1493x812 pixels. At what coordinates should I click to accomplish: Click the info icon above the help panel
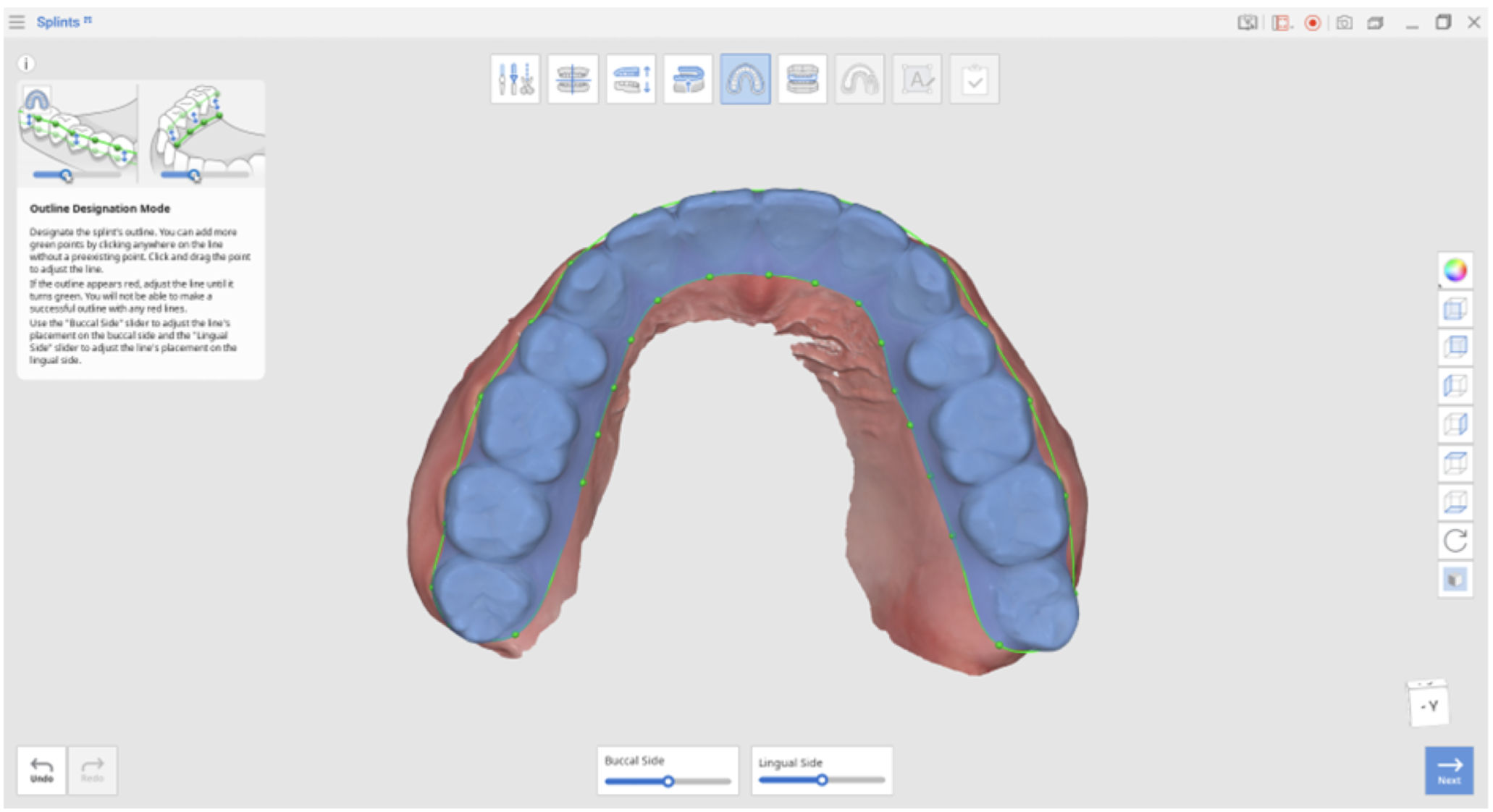26,64
